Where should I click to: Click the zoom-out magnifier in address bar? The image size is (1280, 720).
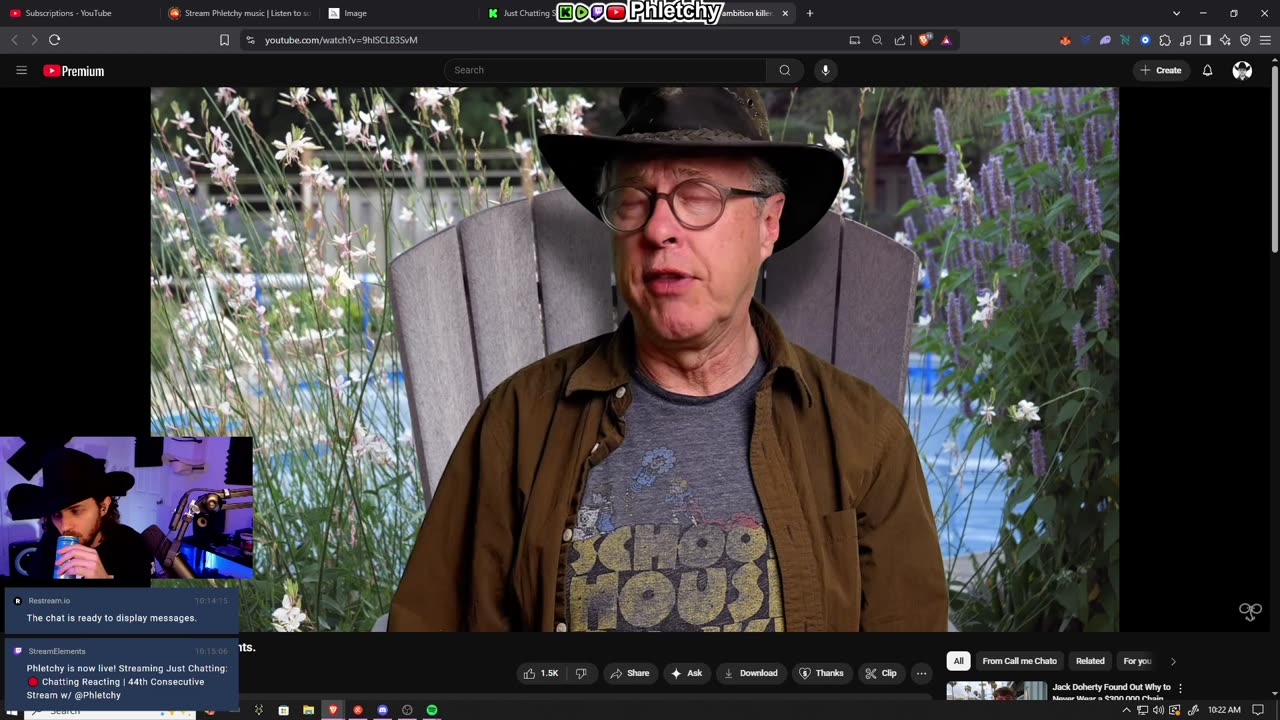(x=877, y=40)
